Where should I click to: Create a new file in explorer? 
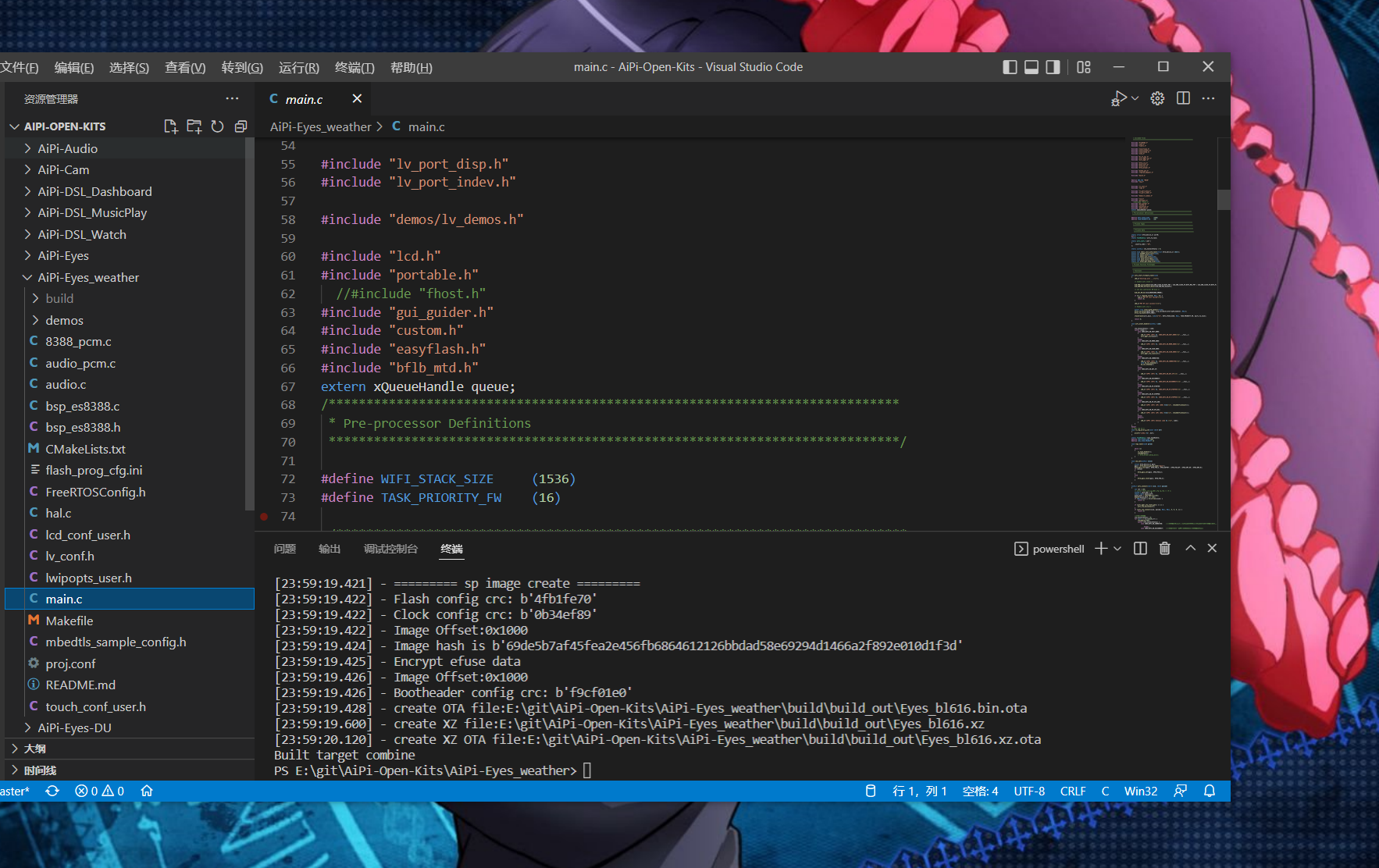click(x=170, y=126)
